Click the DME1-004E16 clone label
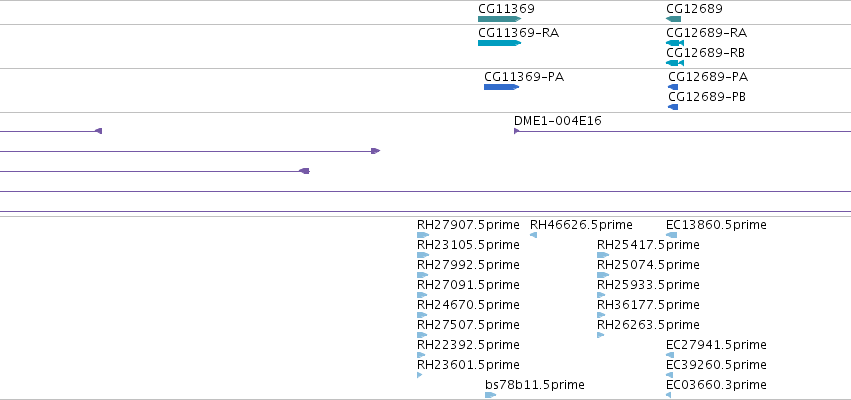Image resolution: width=851 pixels, height=400 pixels. (x=557, y=121)
